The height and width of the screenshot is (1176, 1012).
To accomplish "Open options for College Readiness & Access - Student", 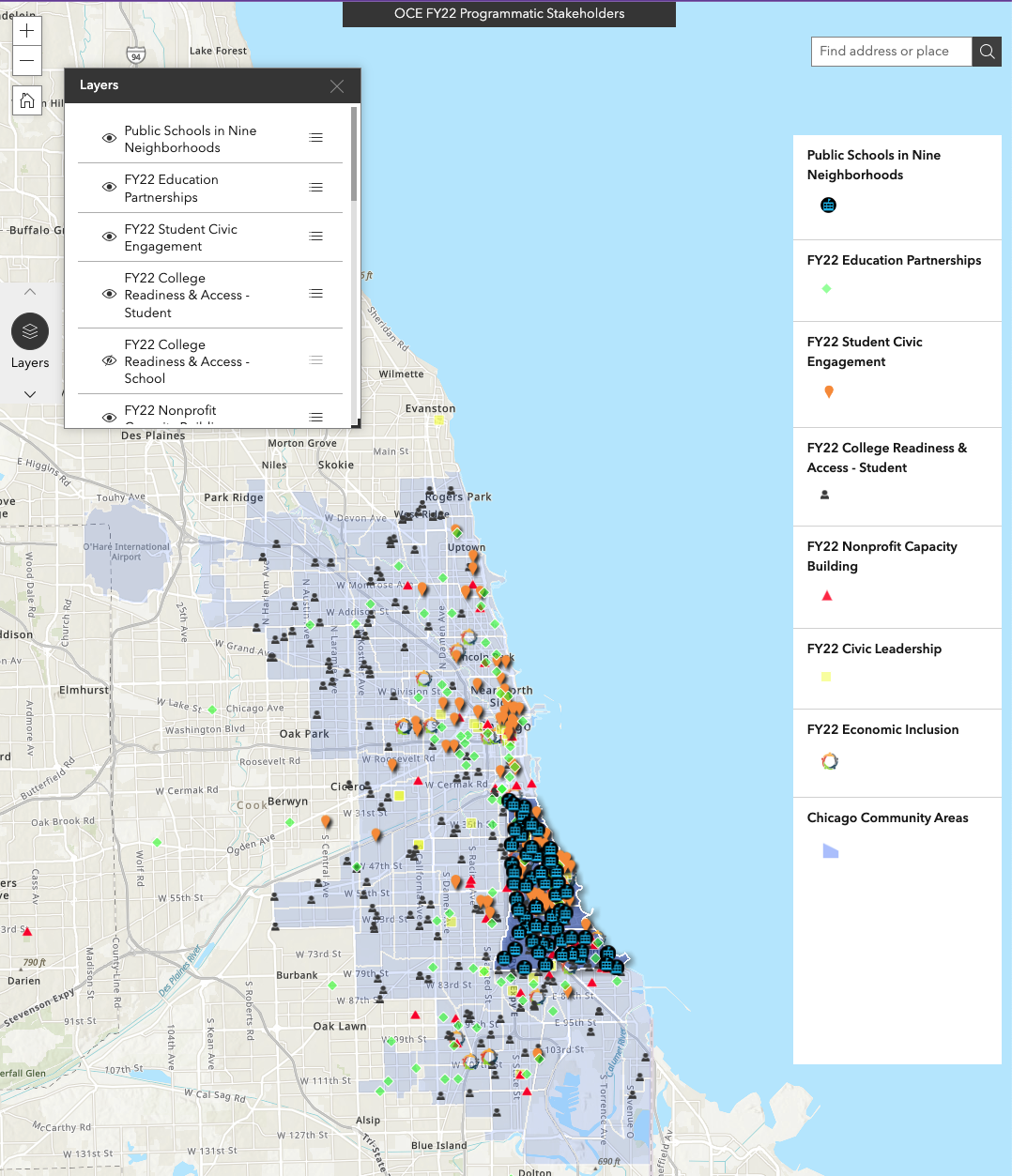I will click(x=316, y=295).
